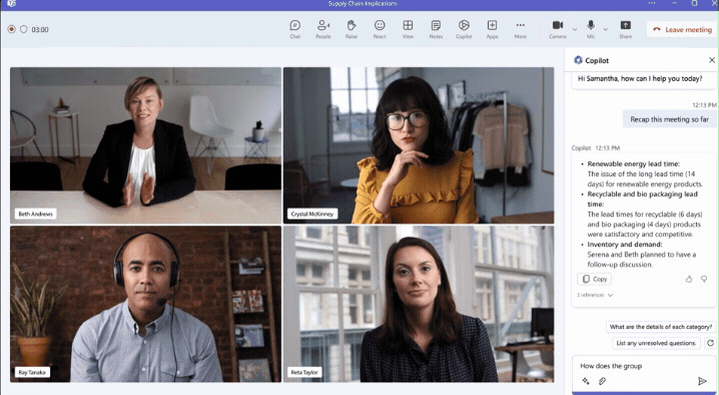
Task: Open meeting Notes
Action: coord(436,29)
